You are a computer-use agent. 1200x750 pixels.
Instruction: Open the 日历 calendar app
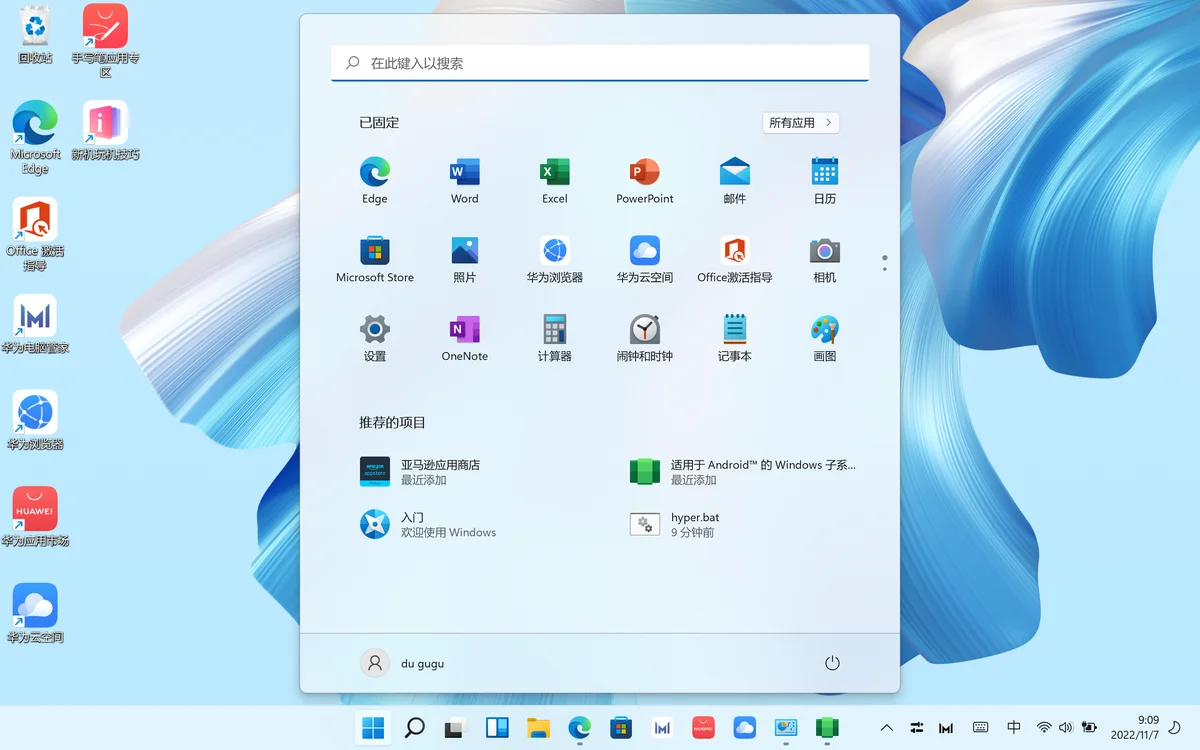(x=825, y=181)
